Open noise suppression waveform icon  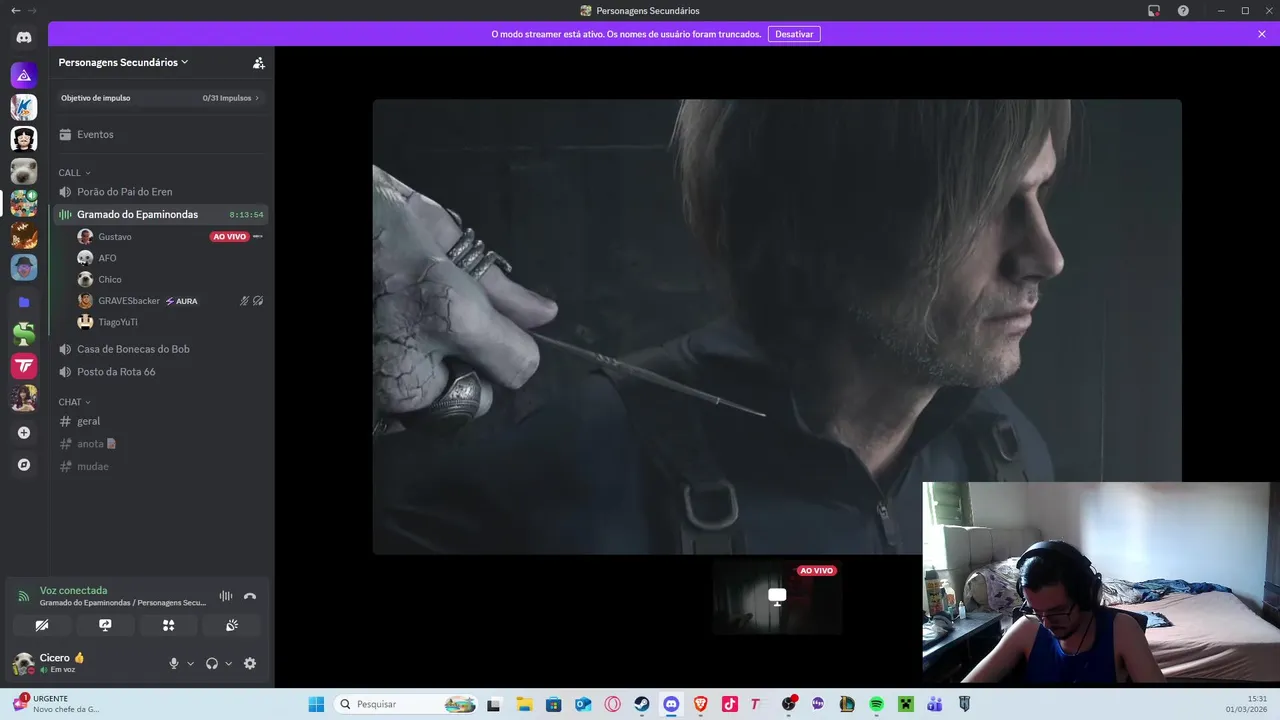pos(226,596)
